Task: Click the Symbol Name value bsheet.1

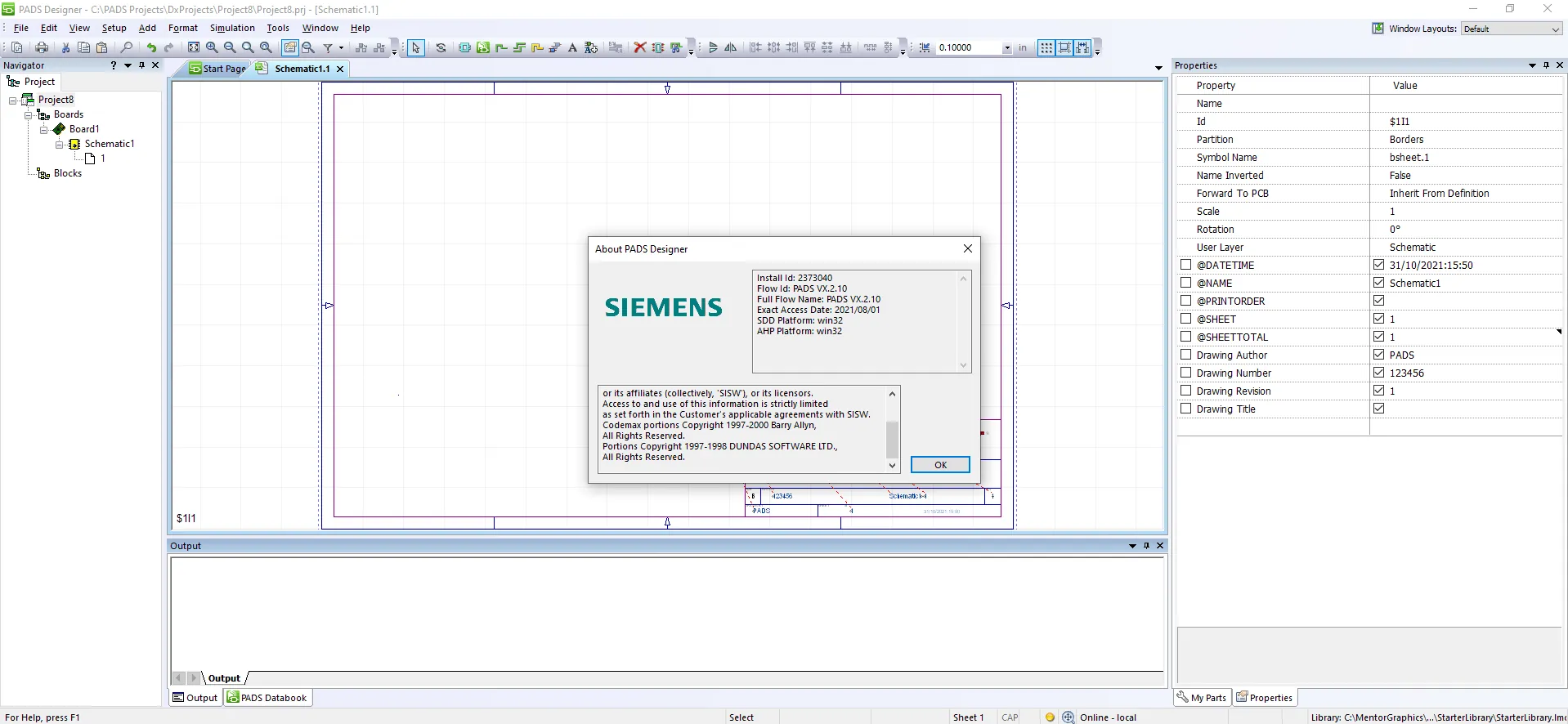Action: pyautogui.click(x=1409, y=158)
